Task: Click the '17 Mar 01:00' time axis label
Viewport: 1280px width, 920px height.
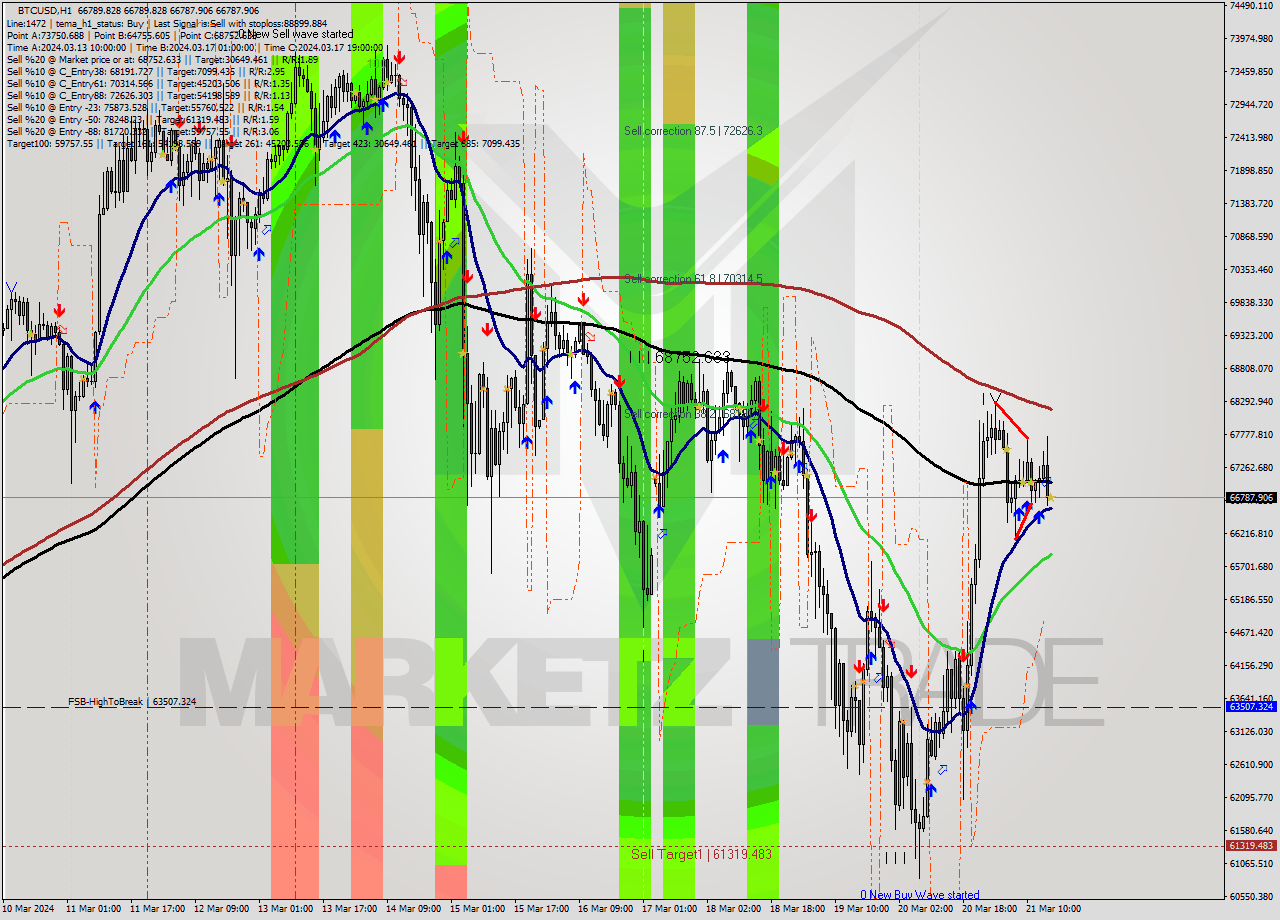Action: 672,909
